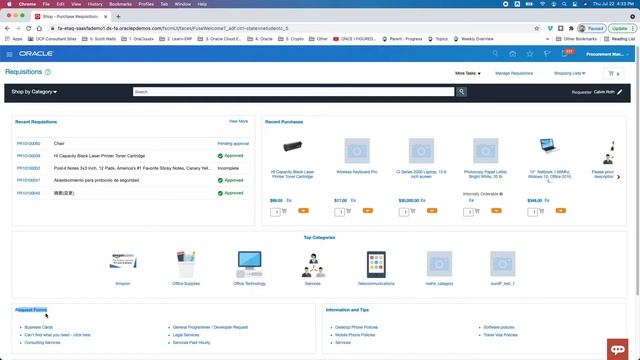
Task: Click the page vertical scrollbar
Action: [637, 171]
